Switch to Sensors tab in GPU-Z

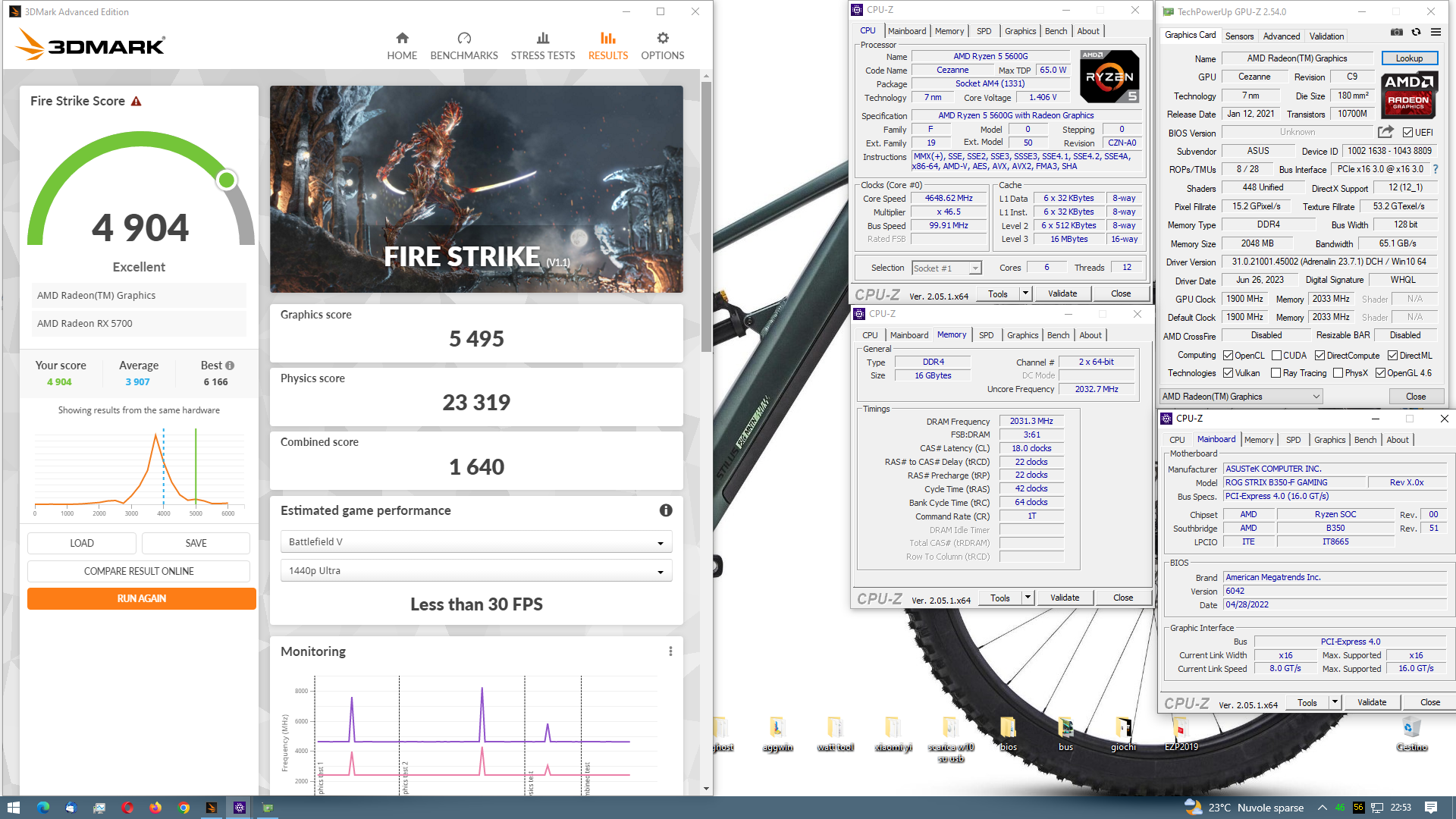click(1239, 36)
